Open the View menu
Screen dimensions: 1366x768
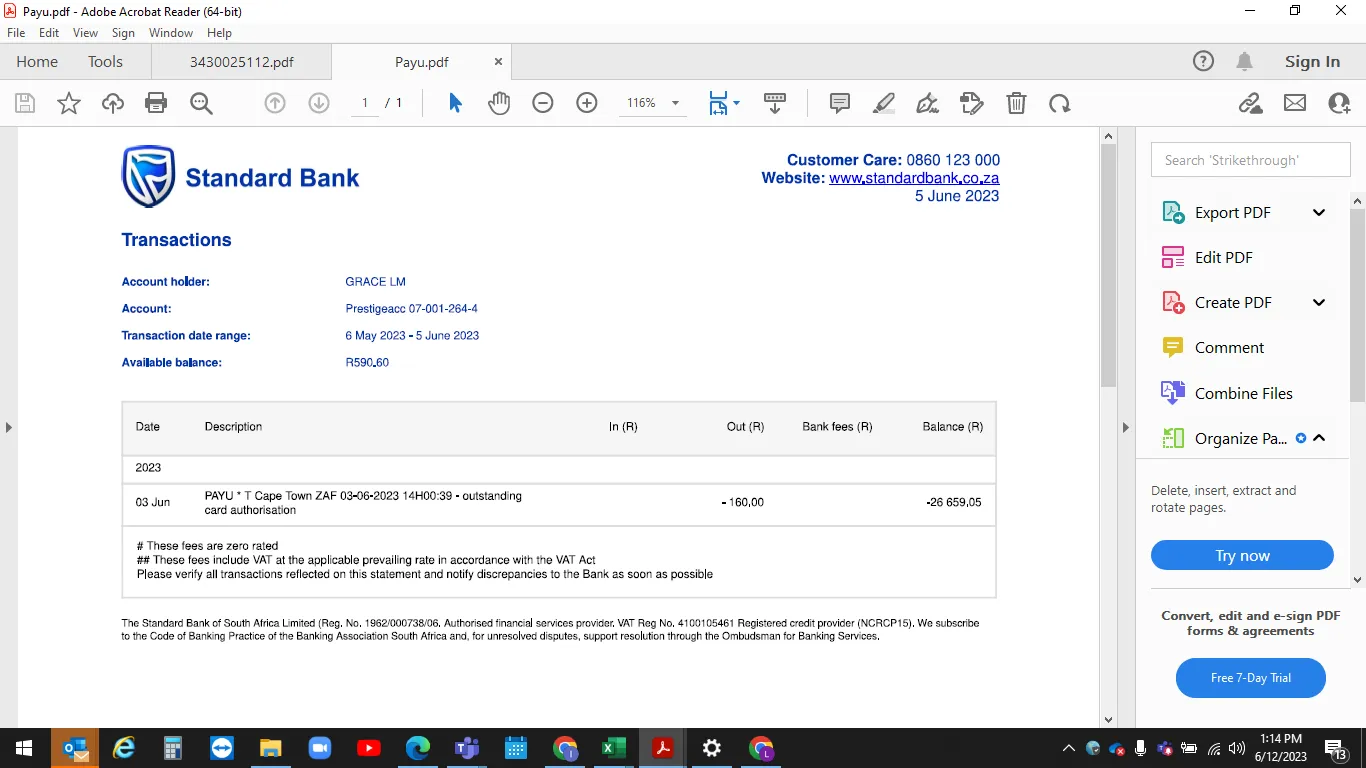(86, 33)
